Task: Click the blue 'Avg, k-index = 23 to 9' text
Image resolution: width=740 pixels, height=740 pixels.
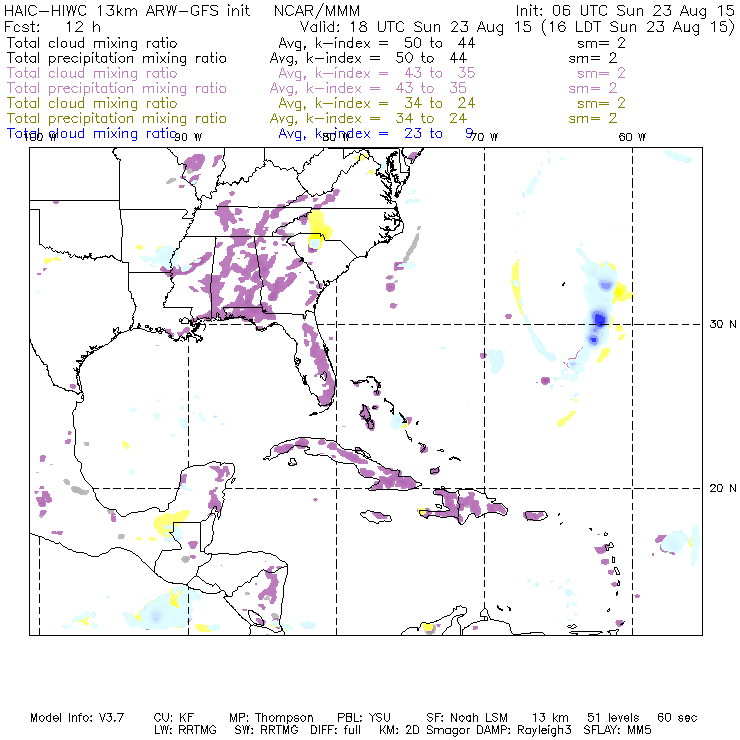Action: [376, 134]
